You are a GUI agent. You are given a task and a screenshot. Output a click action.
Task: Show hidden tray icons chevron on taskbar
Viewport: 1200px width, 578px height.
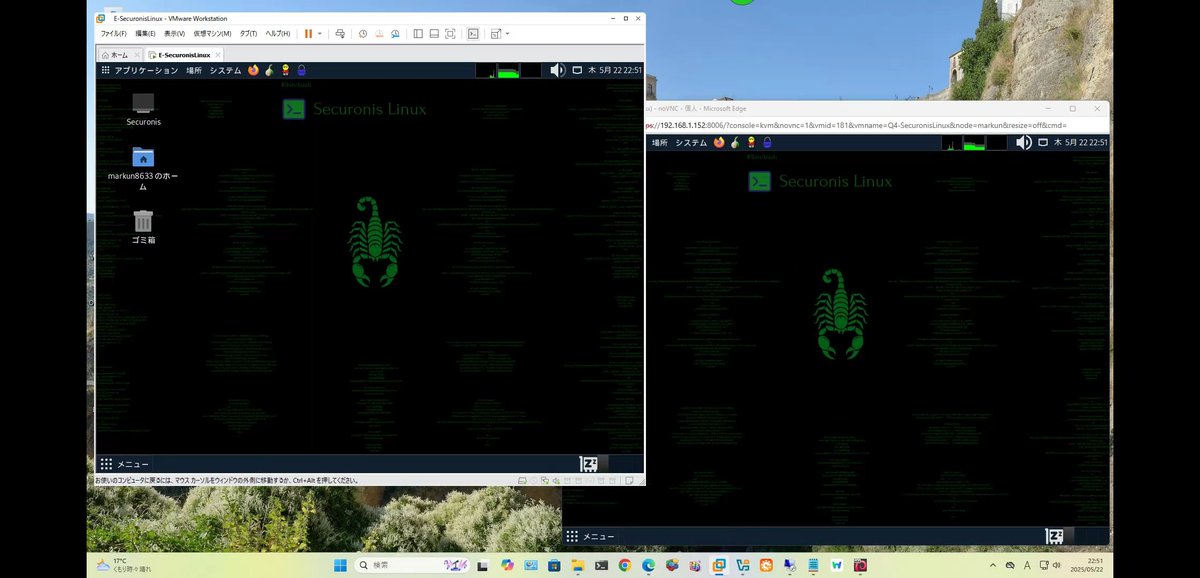[x=991, y=565]
